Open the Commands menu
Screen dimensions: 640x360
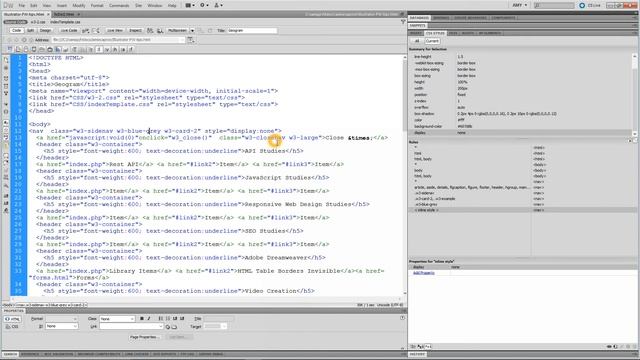click(119, 6)
